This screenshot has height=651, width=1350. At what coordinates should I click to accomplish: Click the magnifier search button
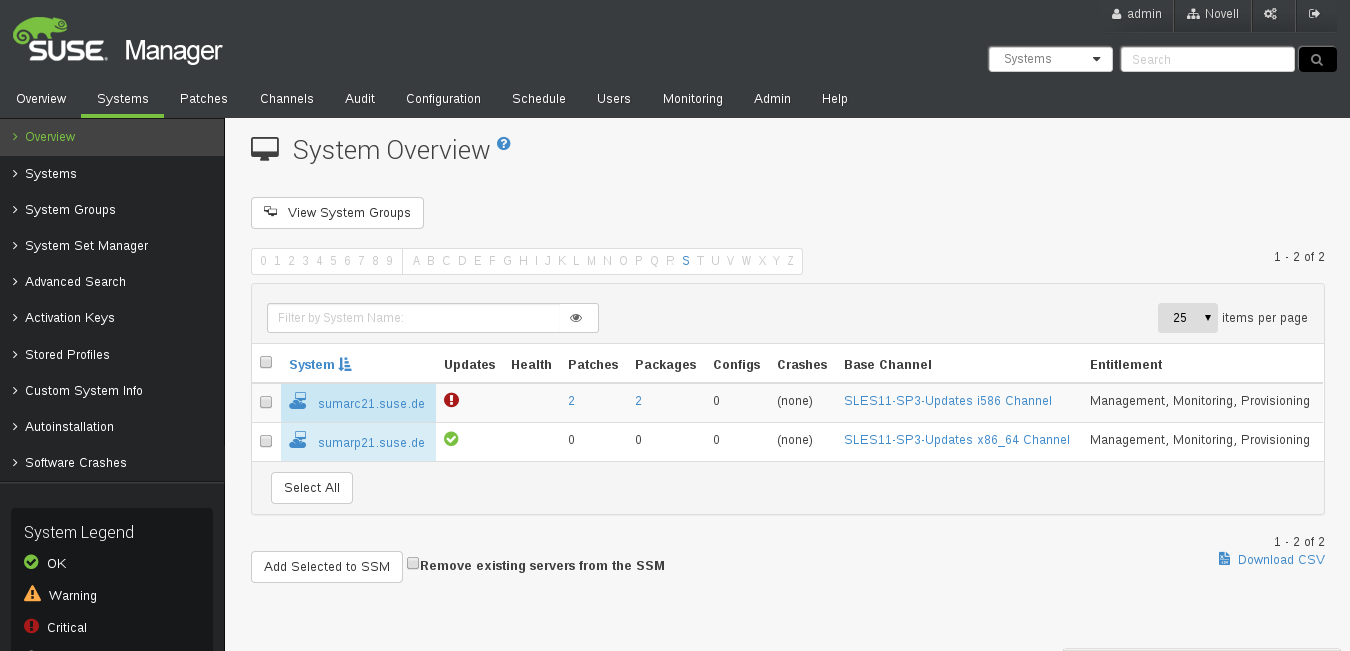pyautogui.click(x=1317, y=60)
